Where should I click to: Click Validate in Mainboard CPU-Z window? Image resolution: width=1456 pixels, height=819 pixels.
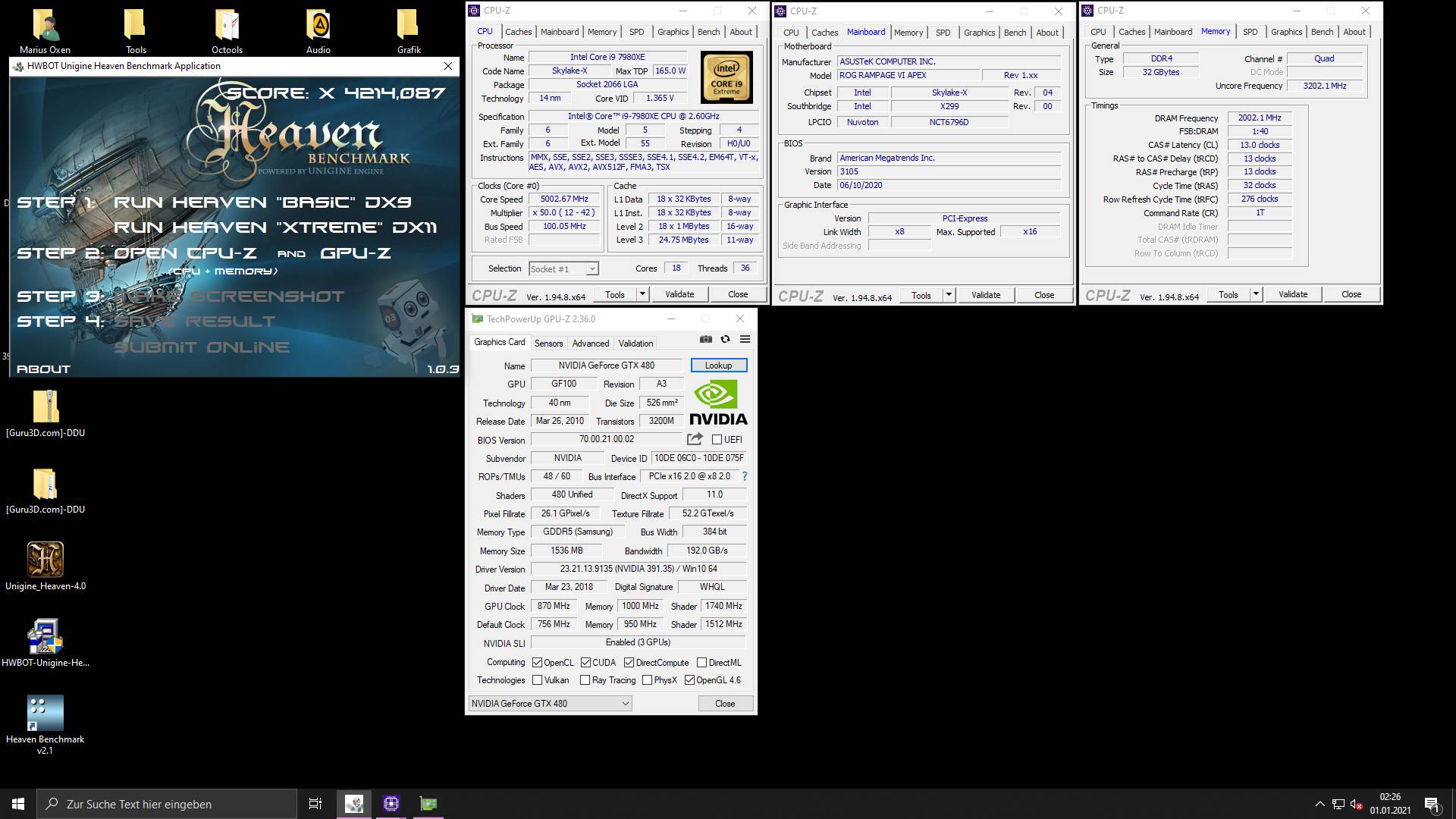986,295
